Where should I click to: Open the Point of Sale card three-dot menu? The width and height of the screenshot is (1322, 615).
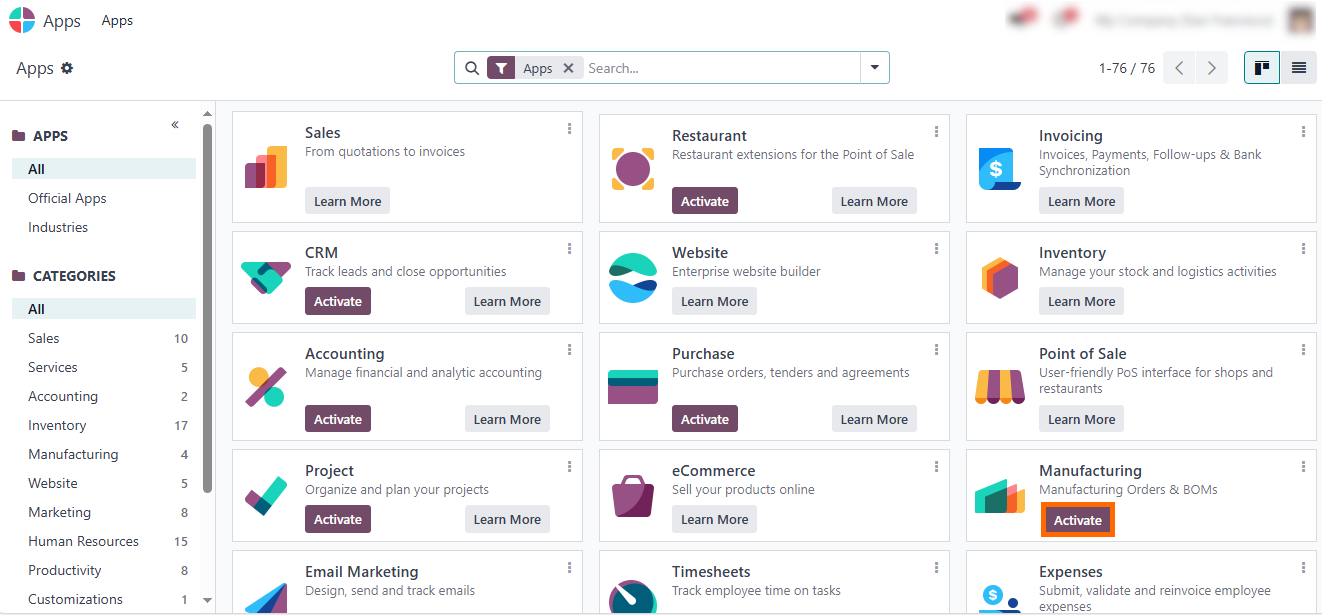[1304, 350]
